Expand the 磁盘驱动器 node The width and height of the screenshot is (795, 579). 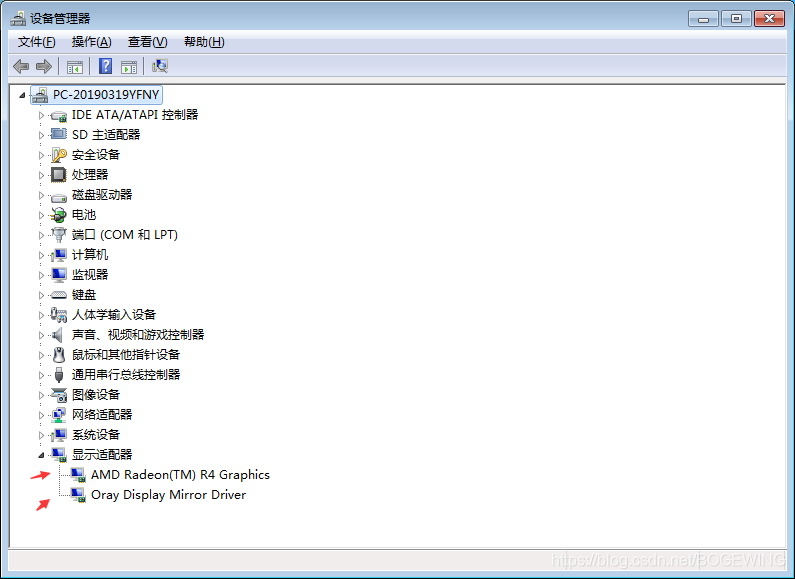coord(41,195)
